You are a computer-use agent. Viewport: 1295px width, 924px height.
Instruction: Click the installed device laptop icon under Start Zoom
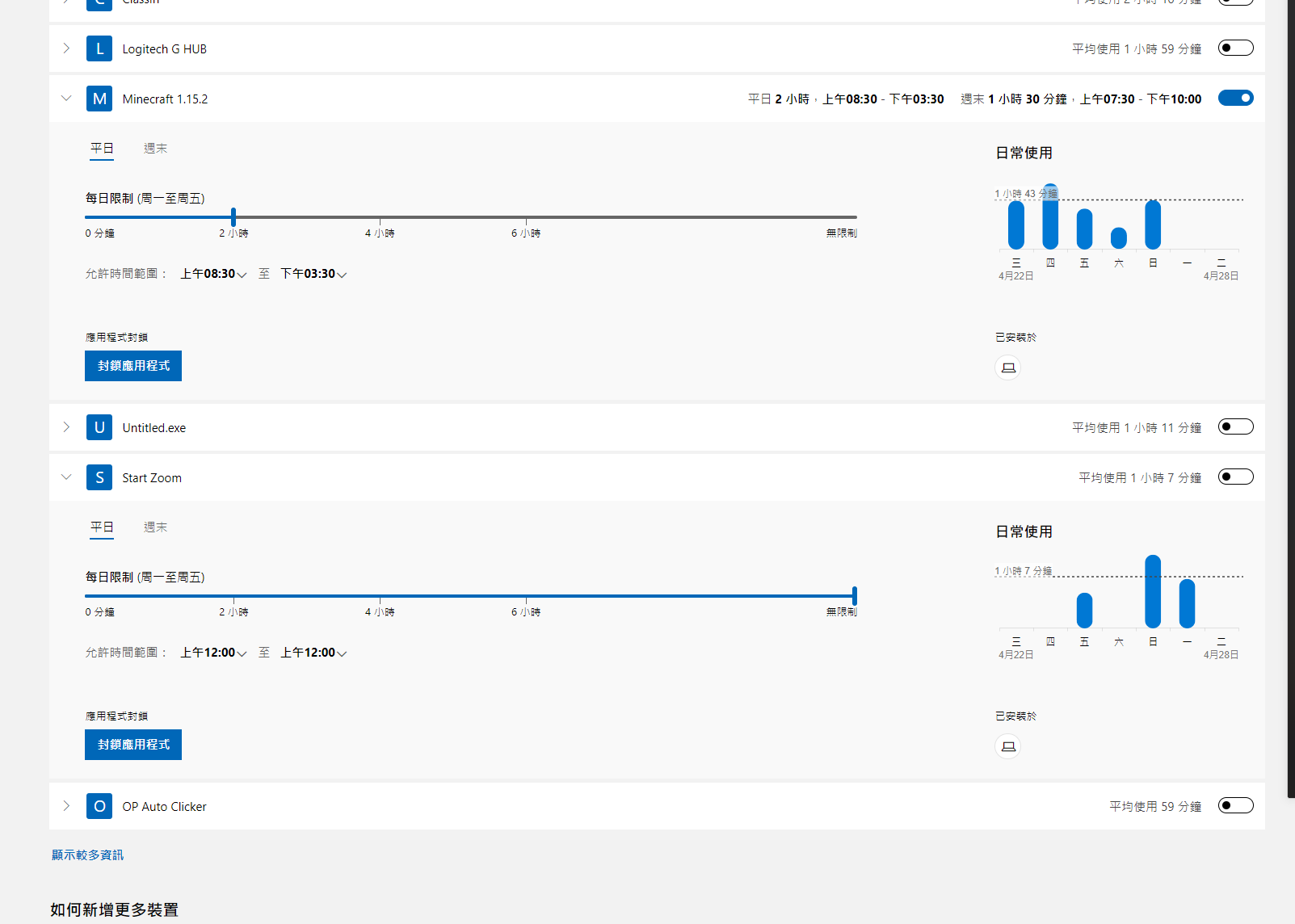pos(1008,746)
